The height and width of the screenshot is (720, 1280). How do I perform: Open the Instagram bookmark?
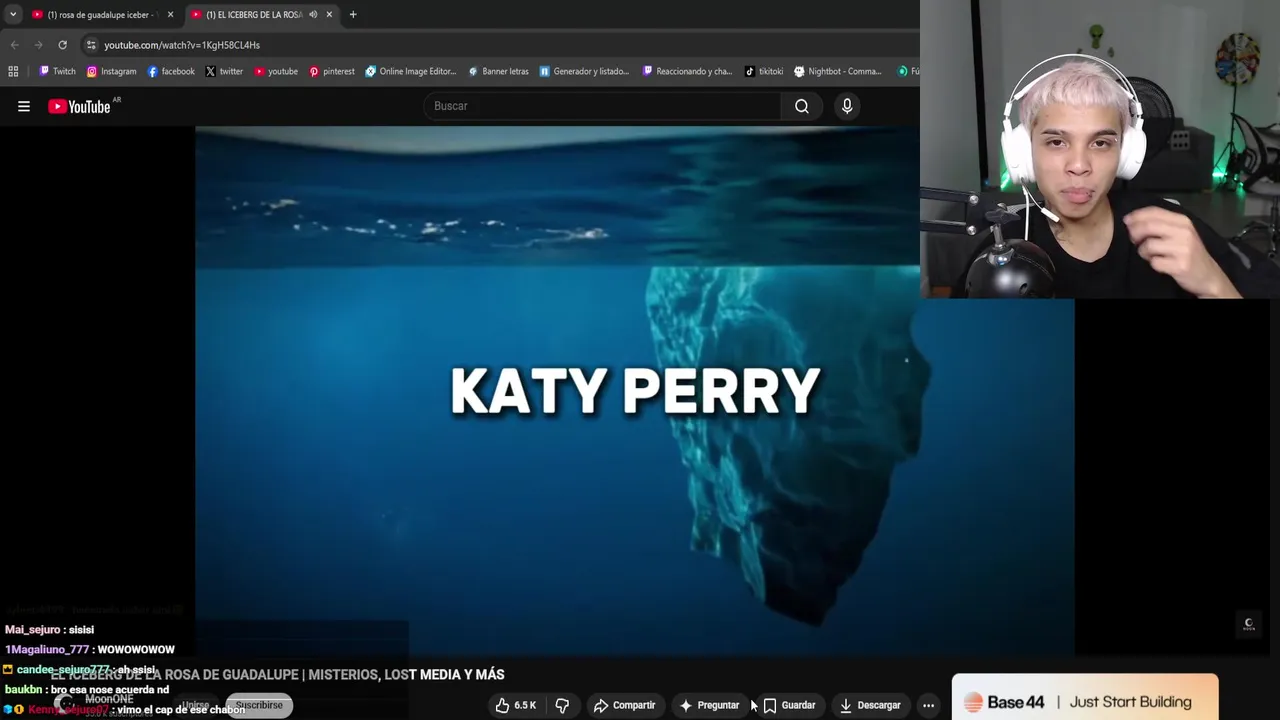pos(111,71)
